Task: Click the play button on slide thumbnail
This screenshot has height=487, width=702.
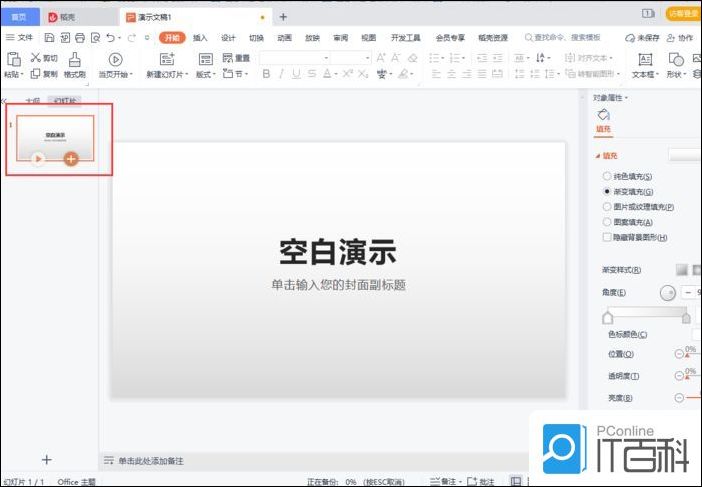Action: click(x=37, y=158)
